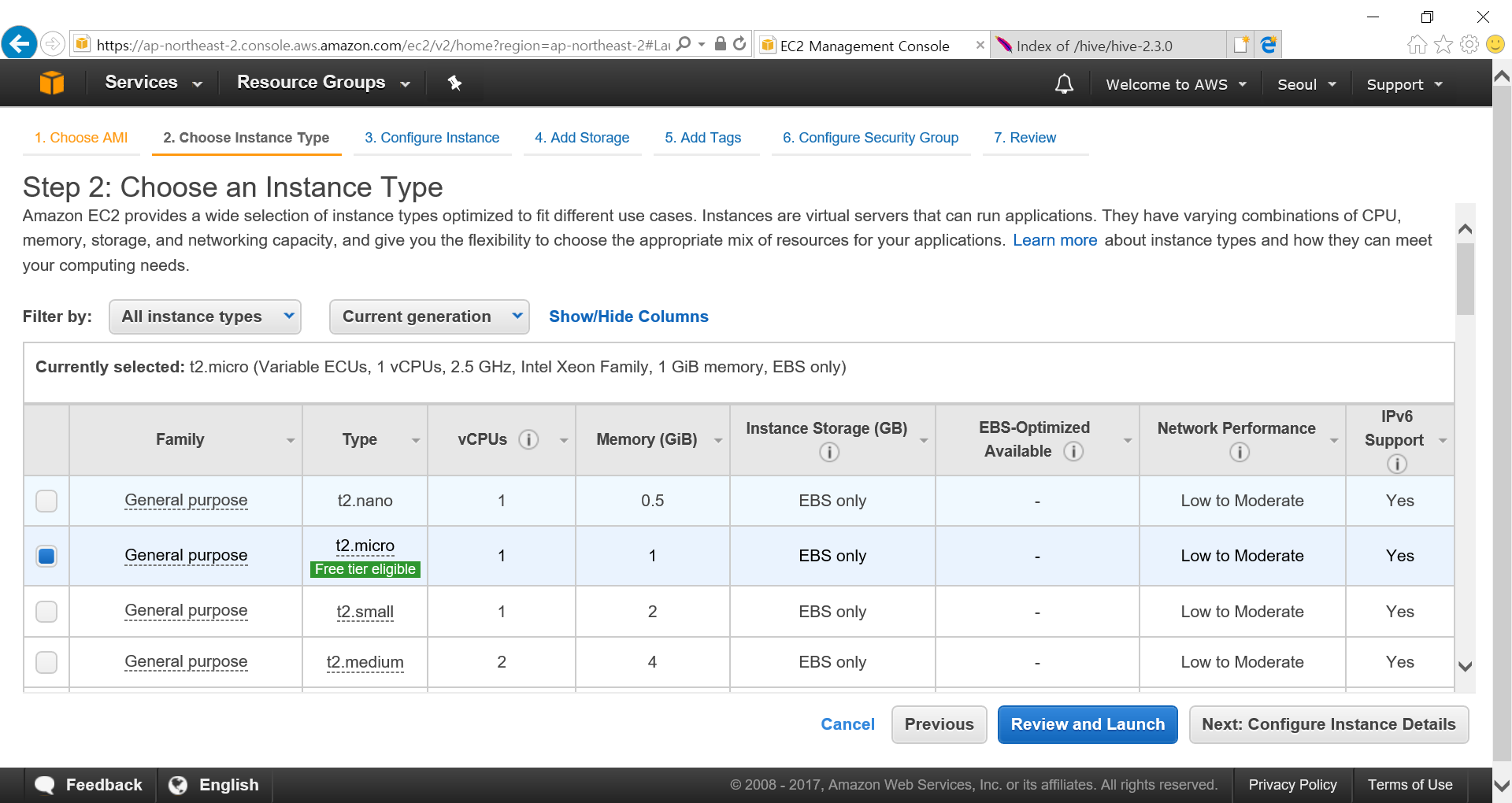Click the pin shortcut icon in navbar
Image resolution: width=1512 pixels, height=803 pixels.
[454, 83]
